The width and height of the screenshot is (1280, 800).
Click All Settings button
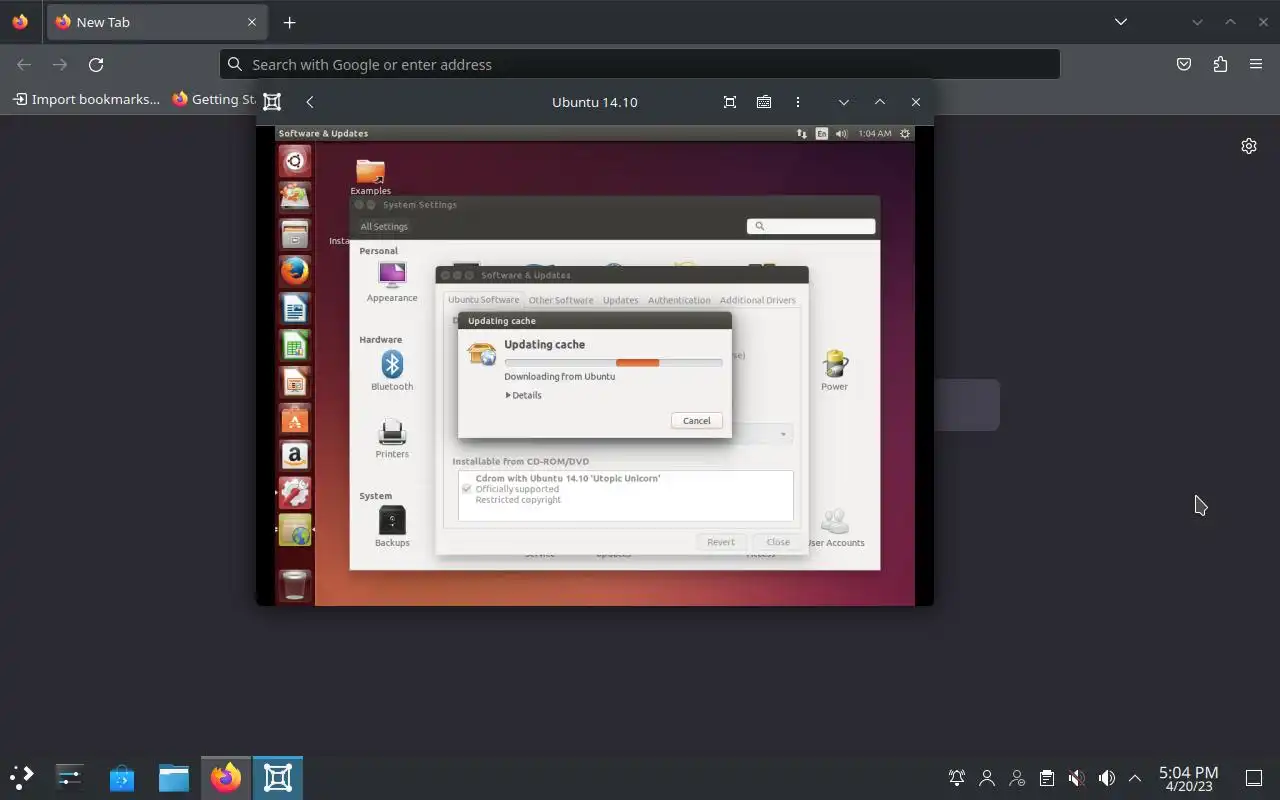pyautogui.click(x=384, y=227)
